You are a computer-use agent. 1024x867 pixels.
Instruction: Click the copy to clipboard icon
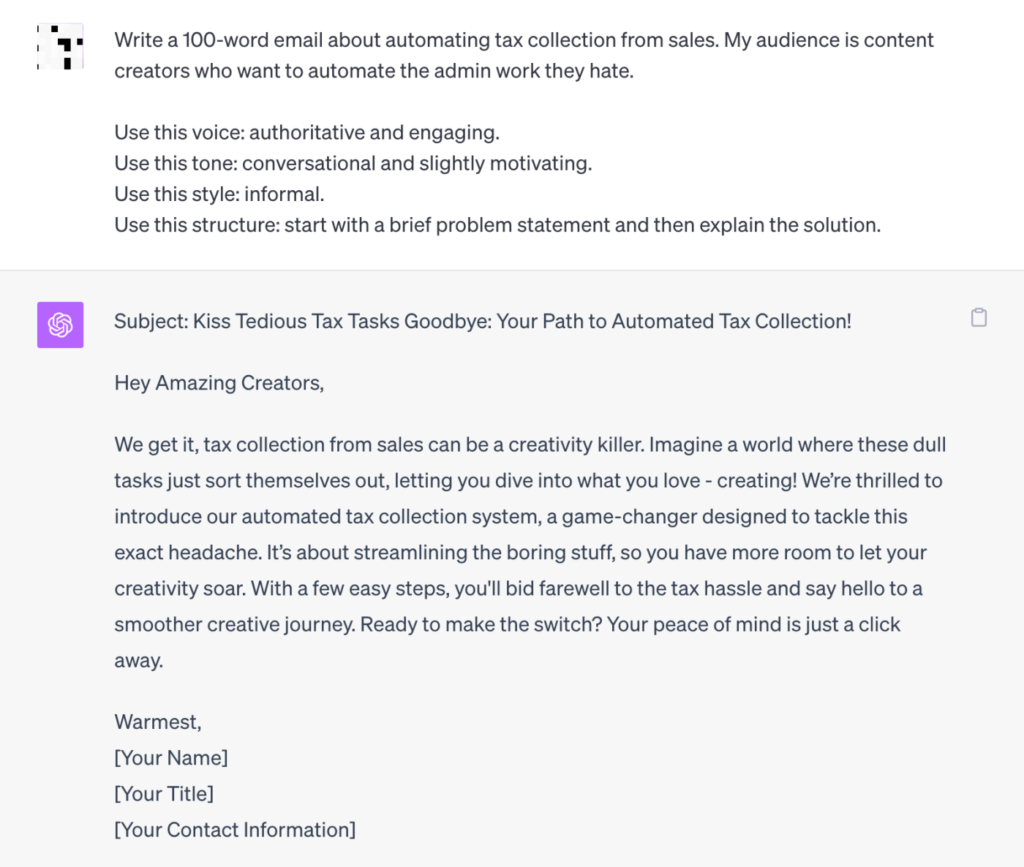coord(978,317)
